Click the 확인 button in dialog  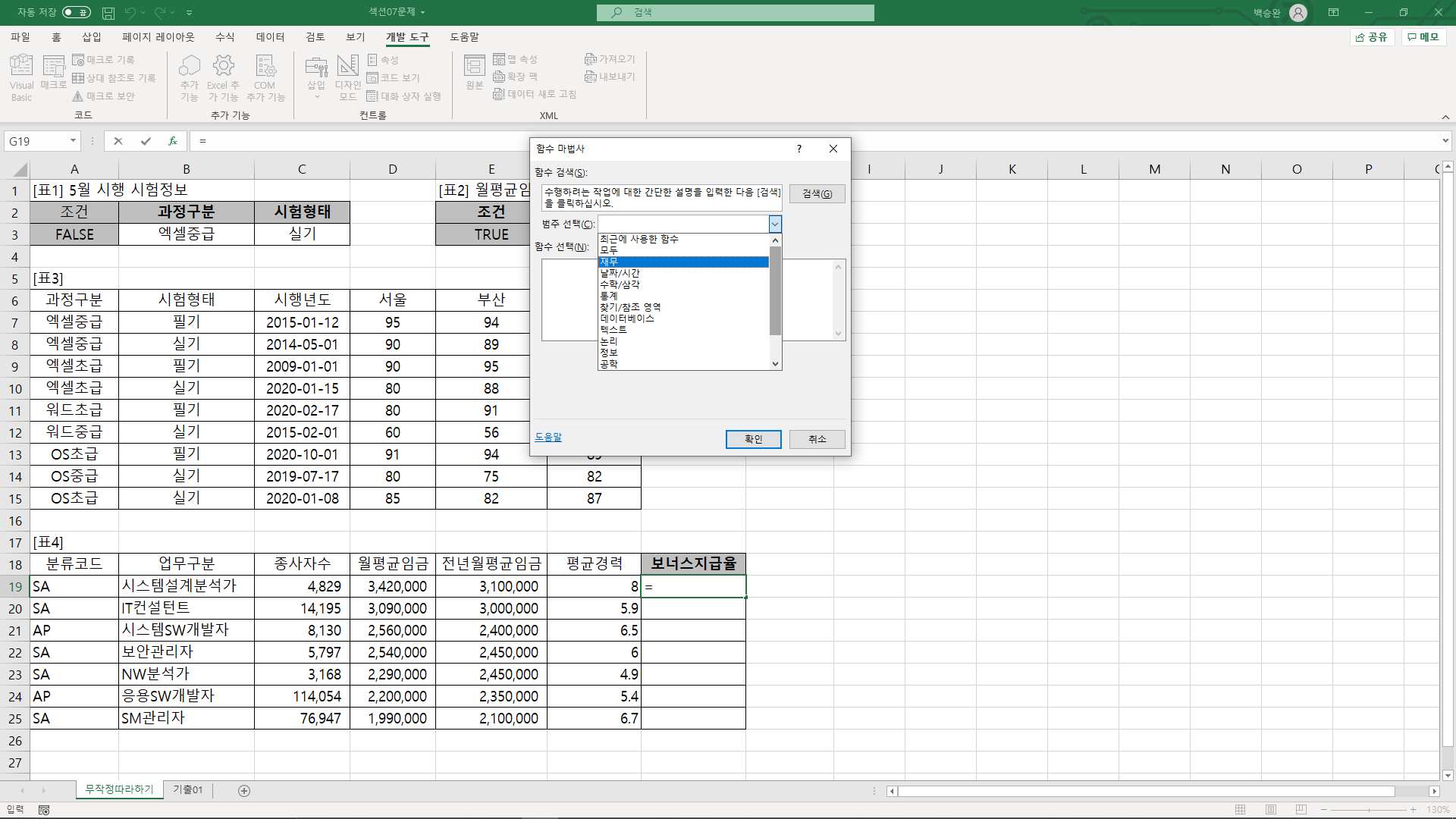[752, 439]
